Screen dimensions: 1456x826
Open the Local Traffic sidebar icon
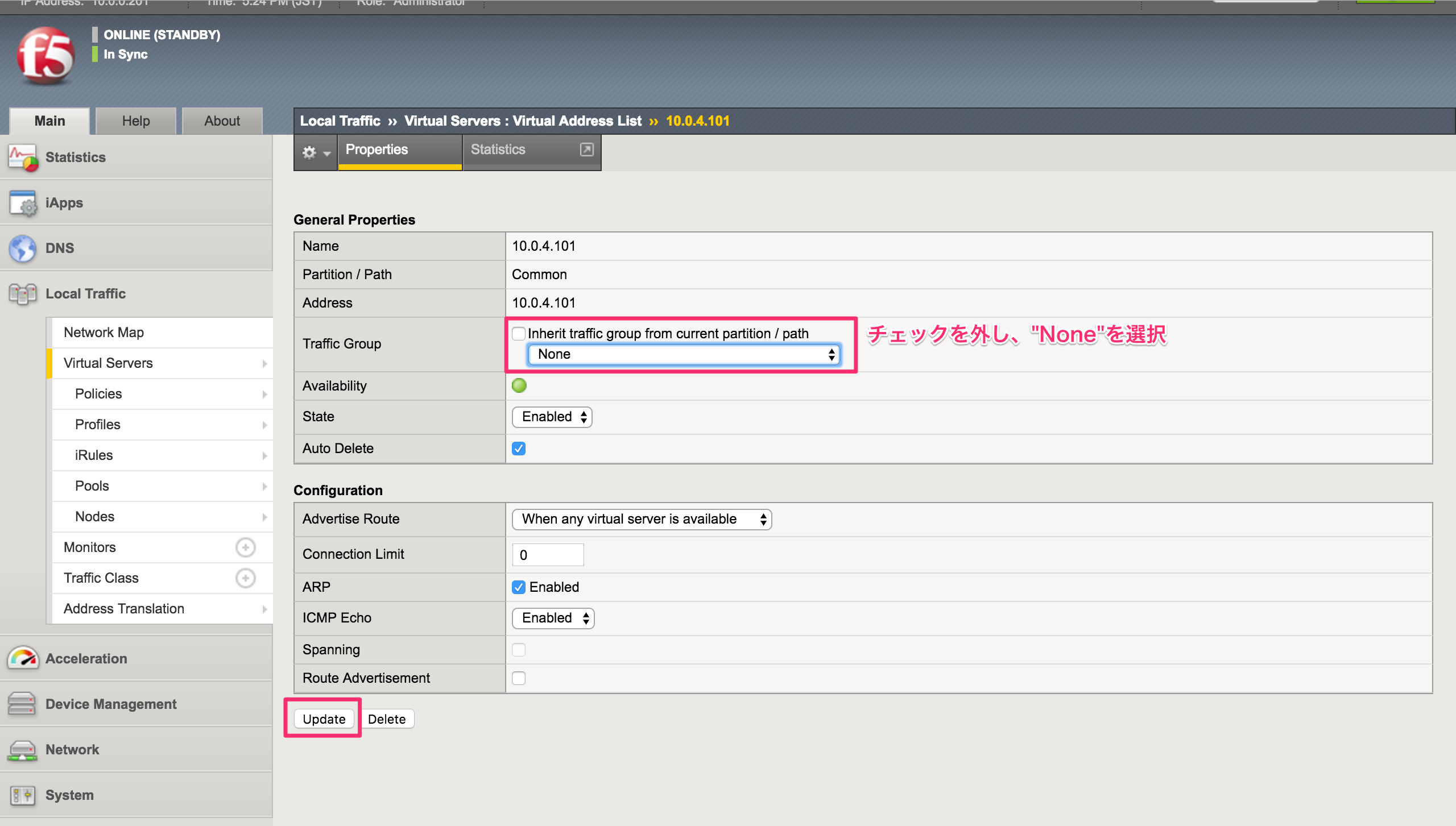click(x=23, y=294)
